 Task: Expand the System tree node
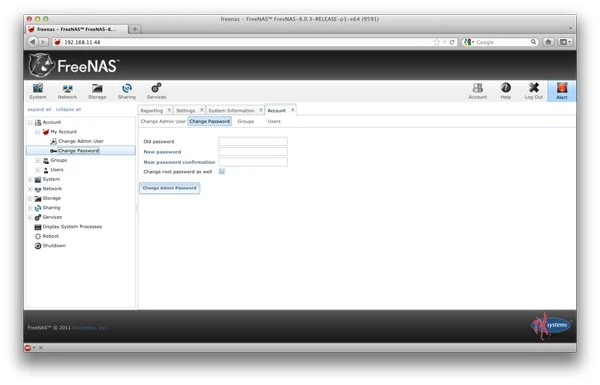pos(30,179)
